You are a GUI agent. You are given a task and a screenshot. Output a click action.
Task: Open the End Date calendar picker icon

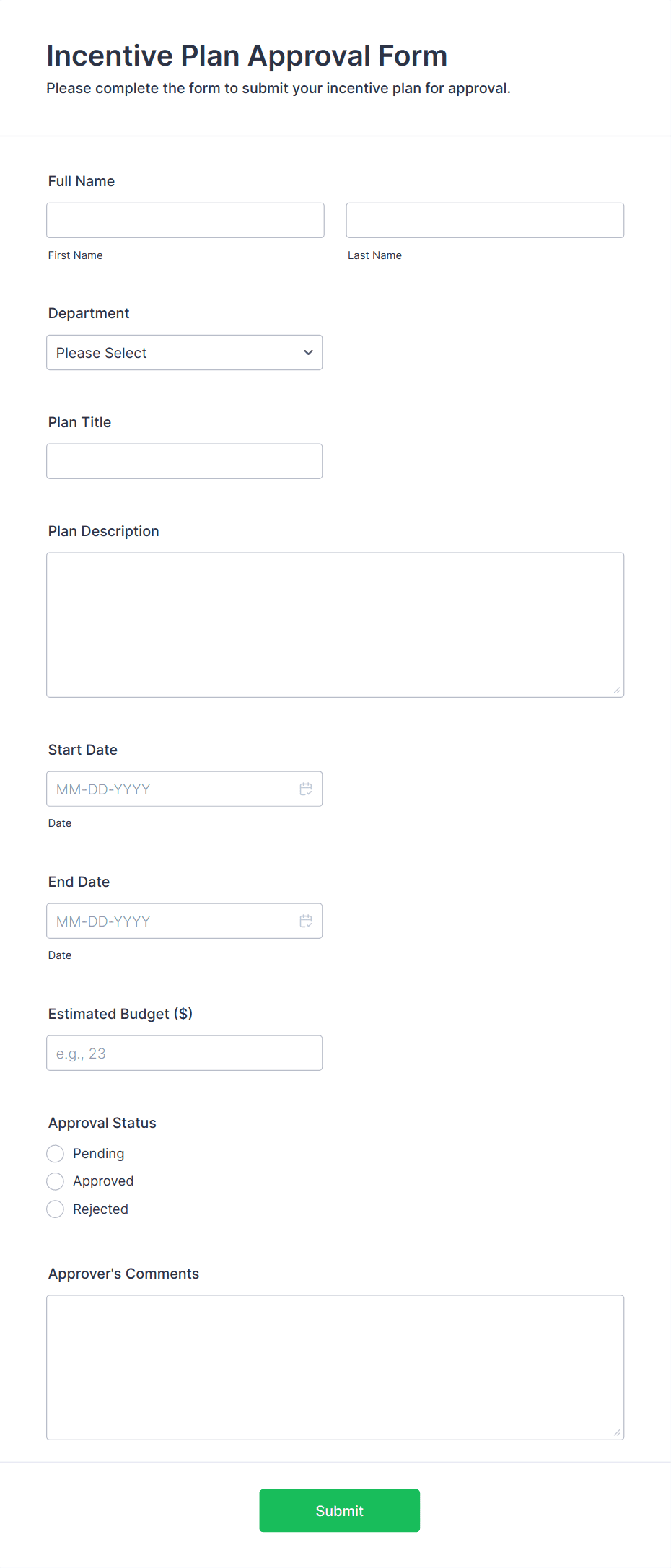(306, 921)
